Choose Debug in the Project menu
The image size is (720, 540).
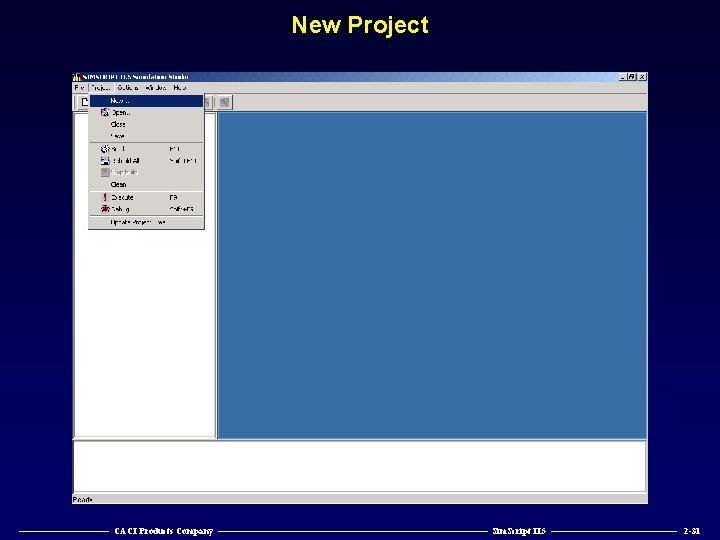pos(146,209)
